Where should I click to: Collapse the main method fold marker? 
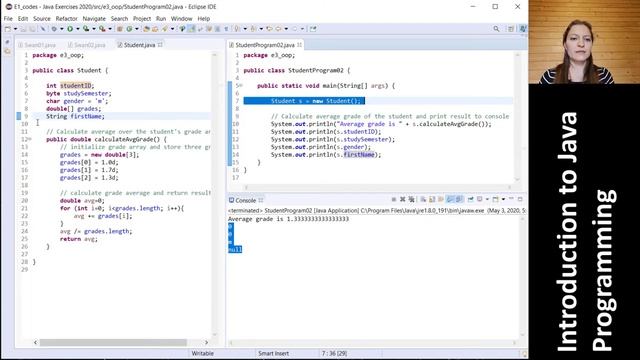coord(241,86)
